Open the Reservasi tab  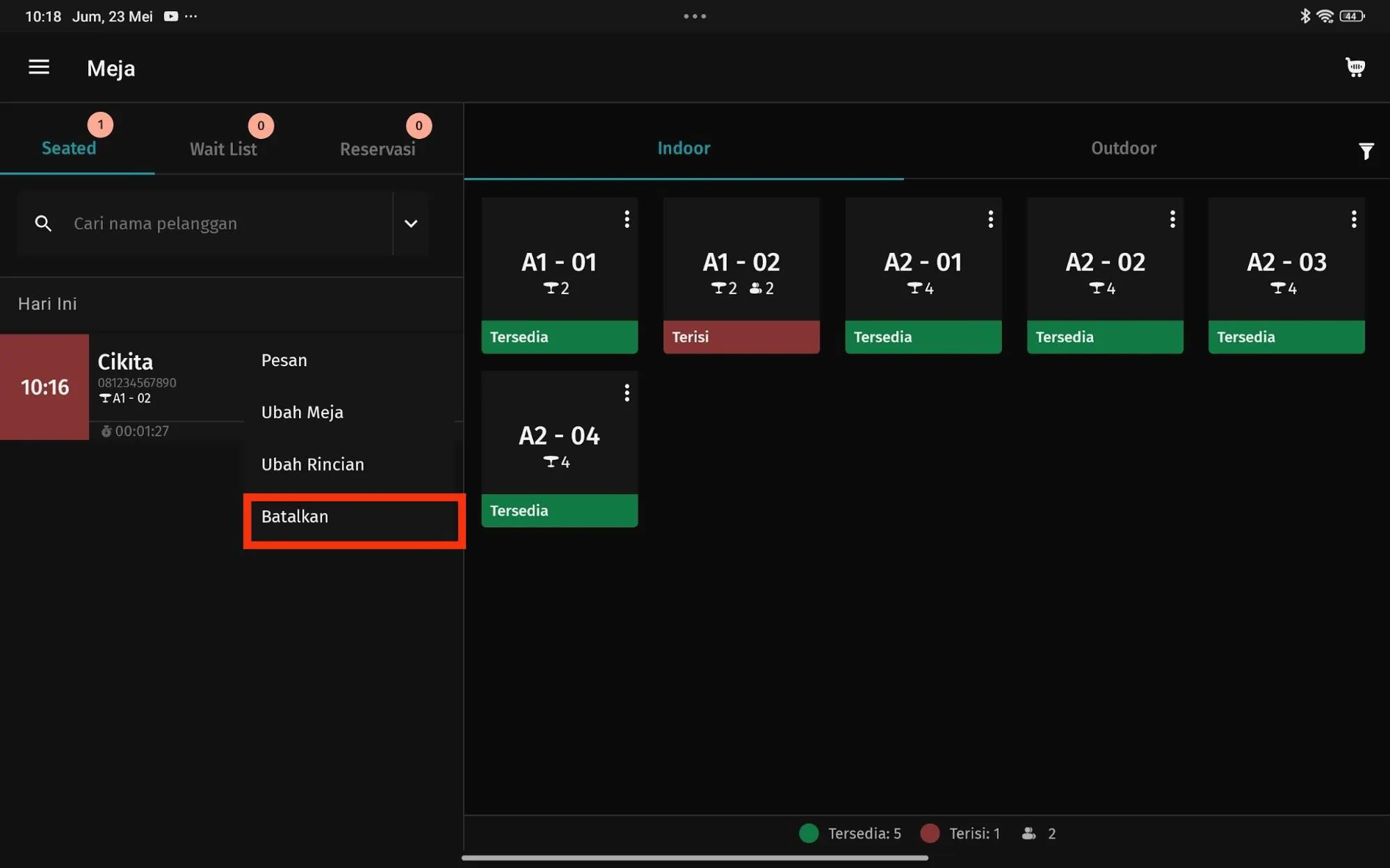pyautogui.click(x=378, y=149)
